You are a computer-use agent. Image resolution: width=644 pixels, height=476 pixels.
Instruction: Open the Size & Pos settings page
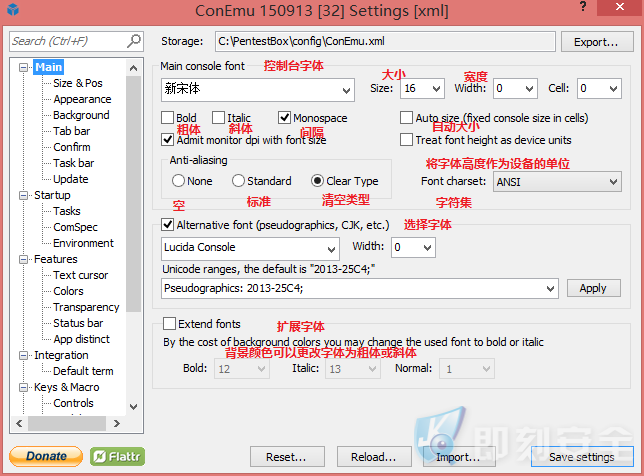78,83
